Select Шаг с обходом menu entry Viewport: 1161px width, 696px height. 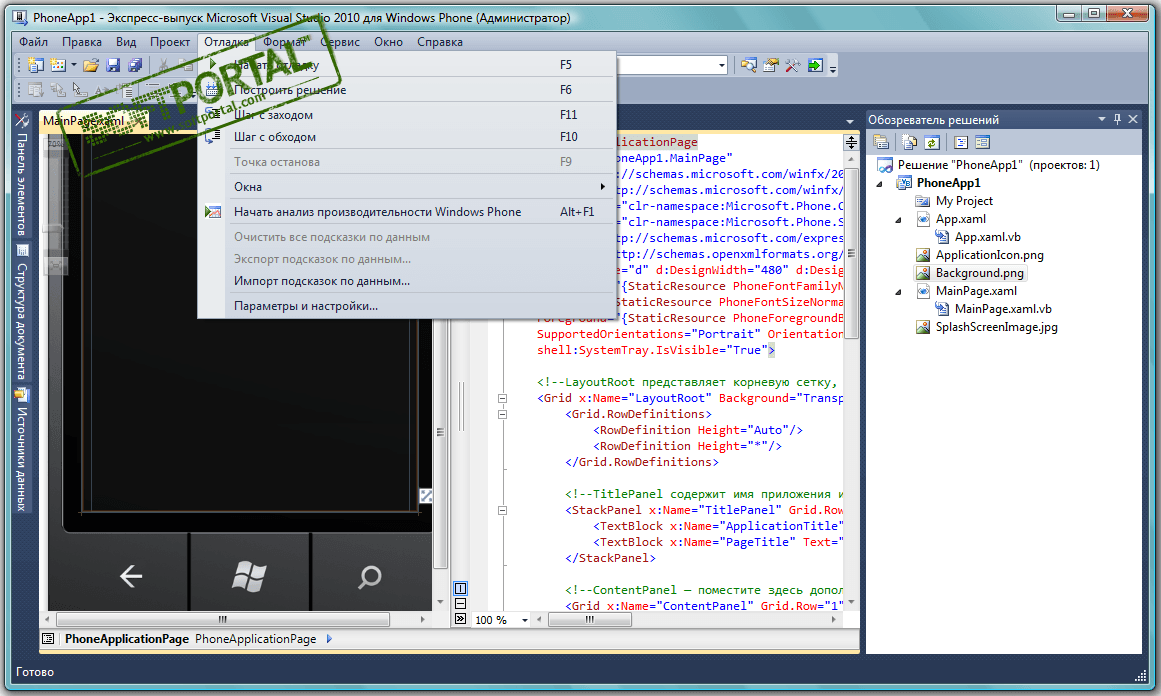(407, 137)
